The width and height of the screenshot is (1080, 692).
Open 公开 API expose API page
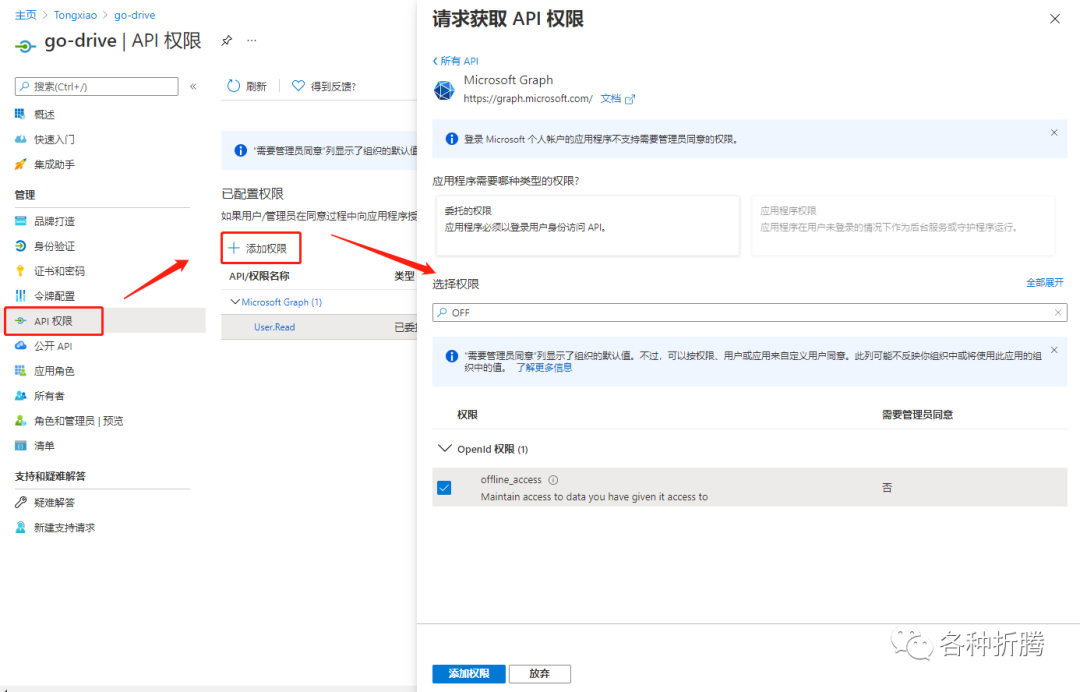coord(52,346)
